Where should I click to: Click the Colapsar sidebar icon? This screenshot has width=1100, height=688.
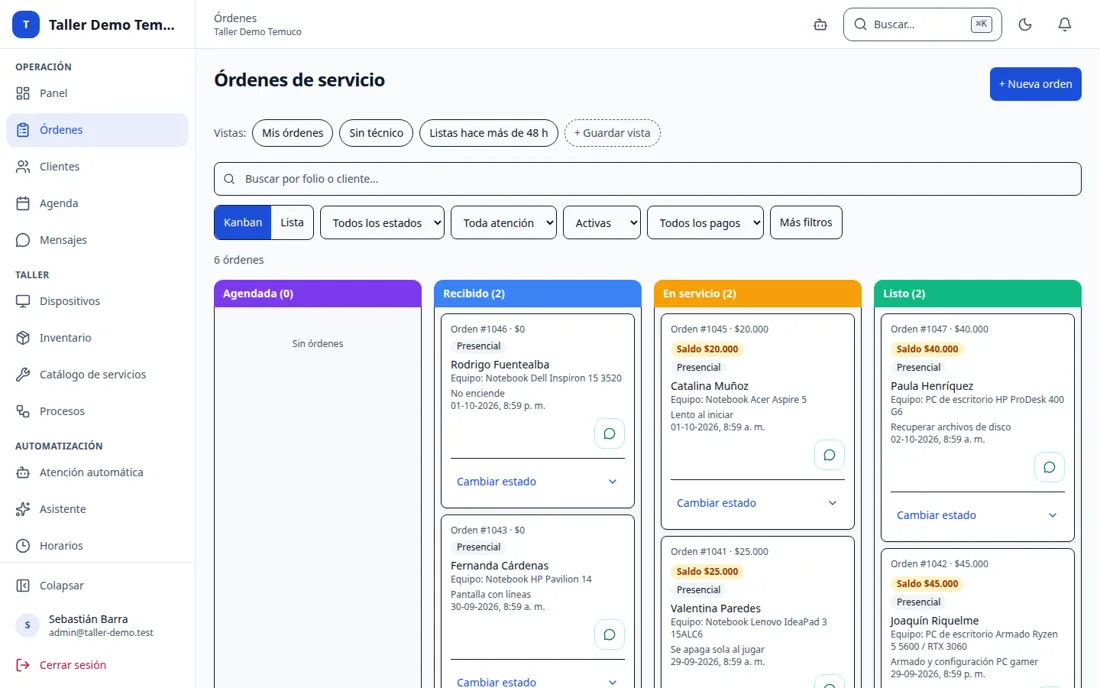click(x=23, y=586)
